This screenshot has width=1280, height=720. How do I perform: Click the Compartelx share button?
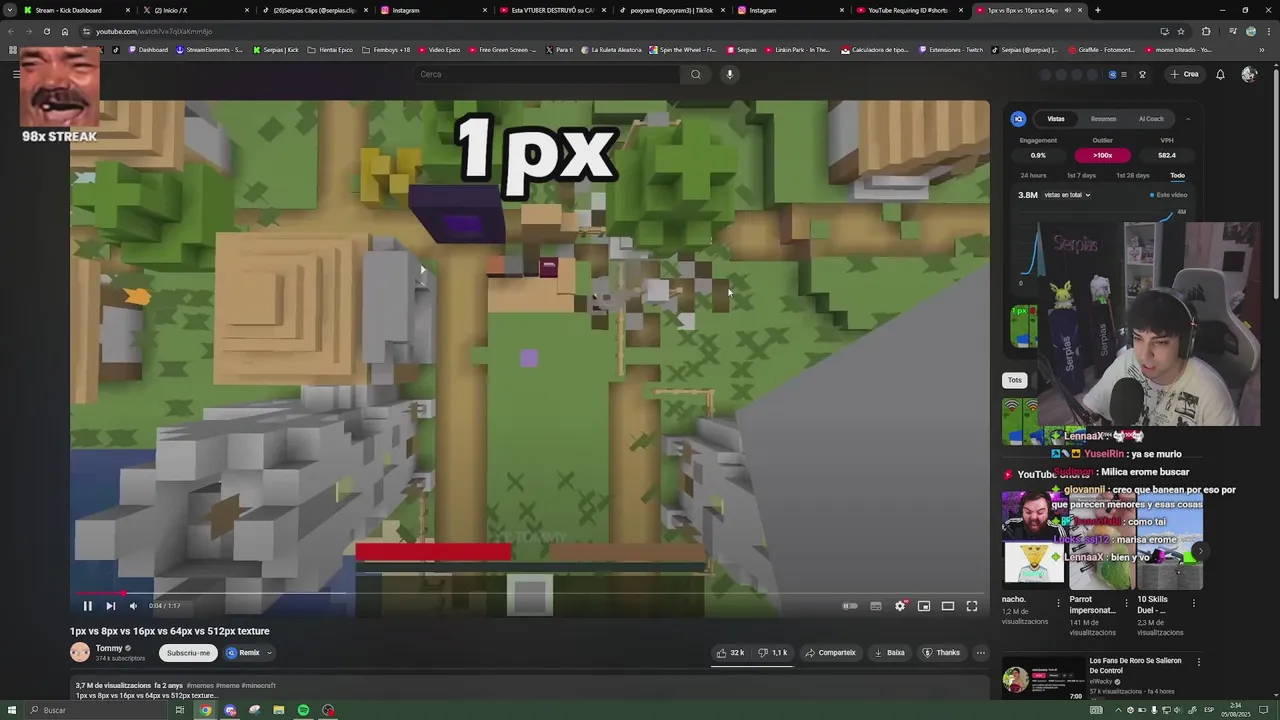(831, 653)
